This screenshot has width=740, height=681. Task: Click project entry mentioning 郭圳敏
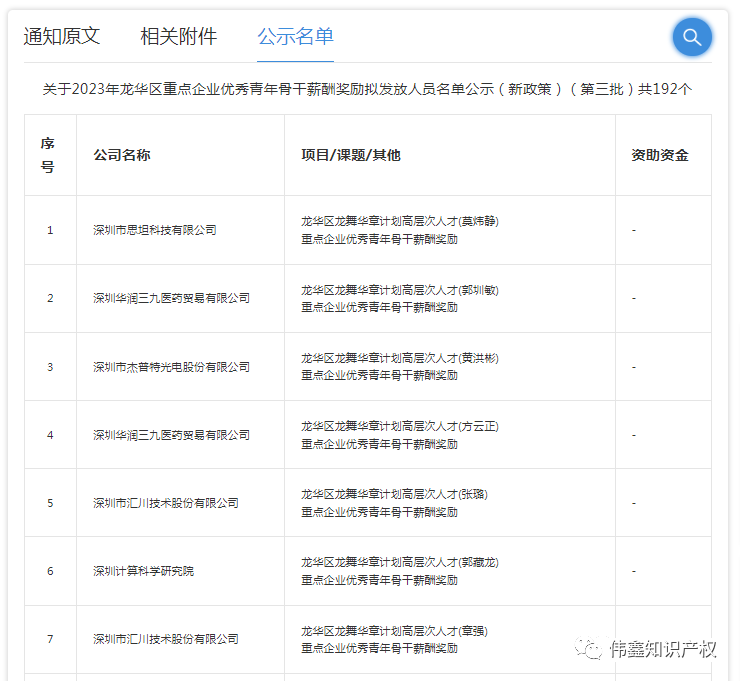(400, 298)
